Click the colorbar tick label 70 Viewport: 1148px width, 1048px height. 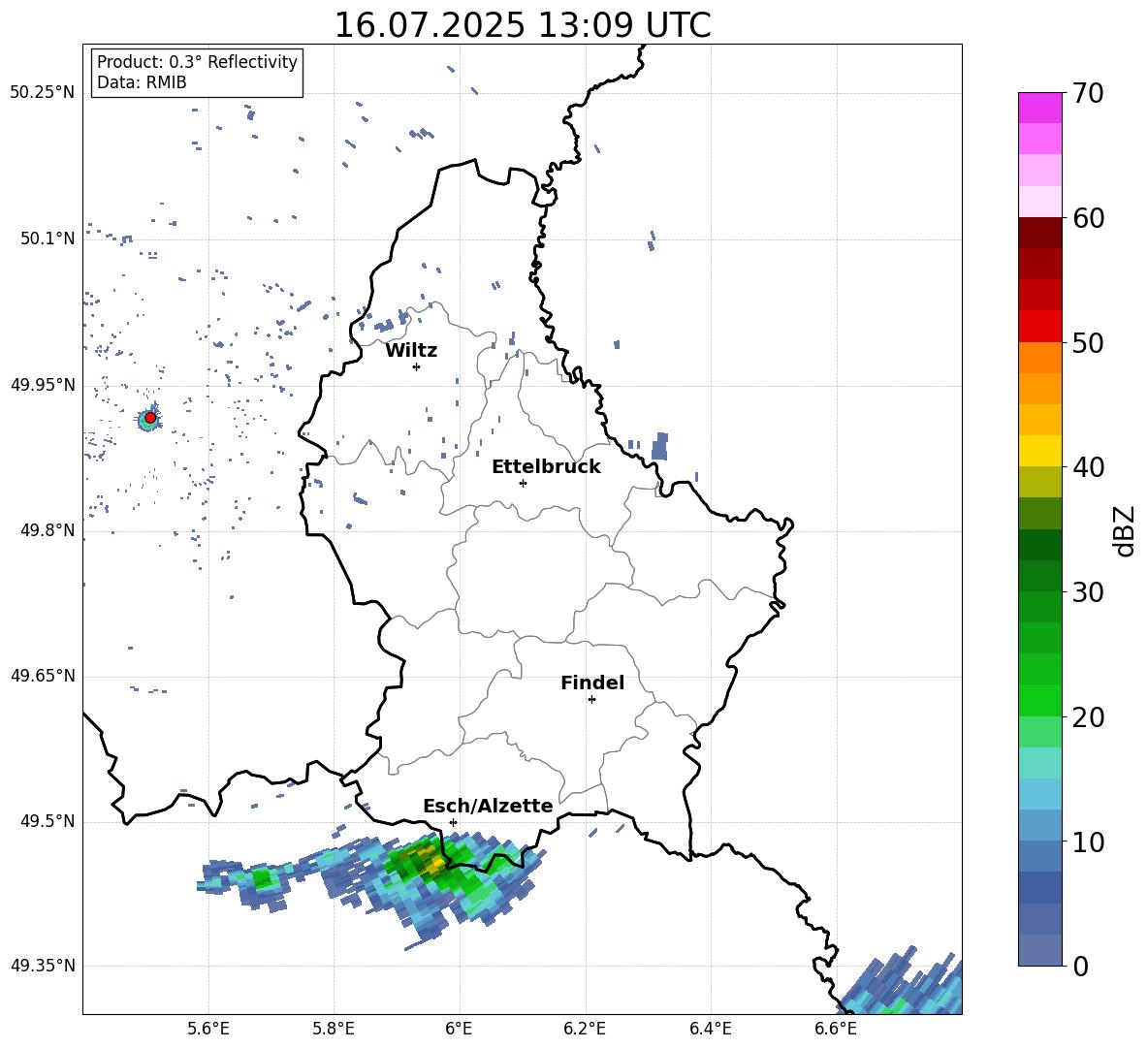[1088, 94]
